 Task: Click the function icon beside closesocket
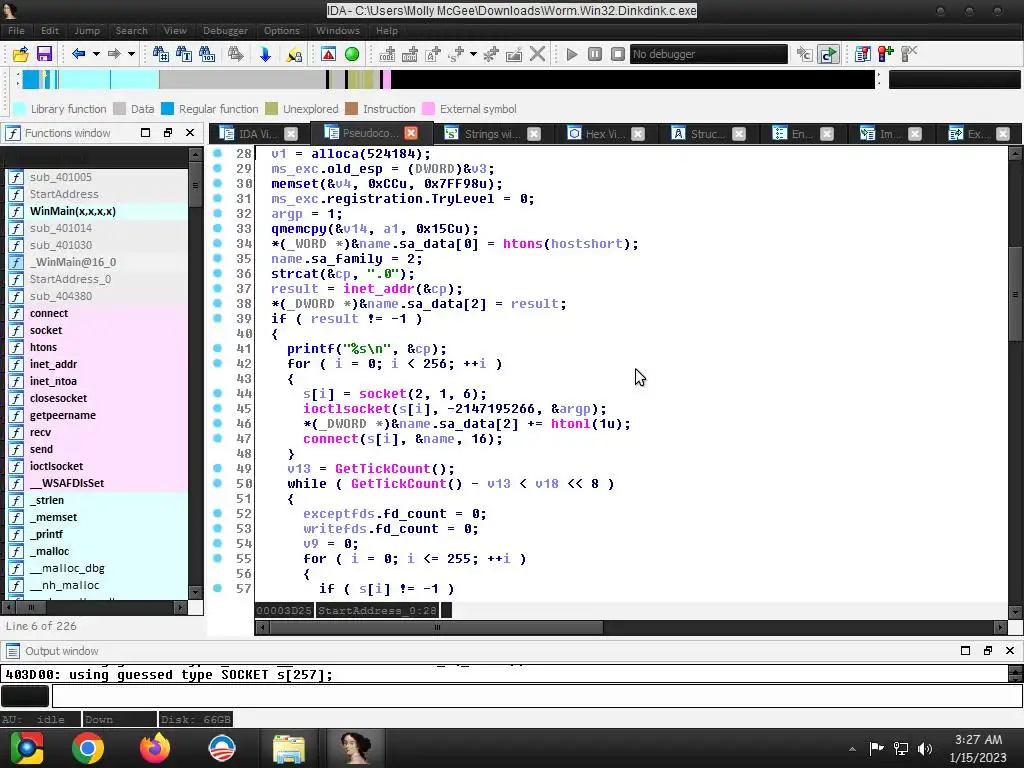tap(16, 398)
